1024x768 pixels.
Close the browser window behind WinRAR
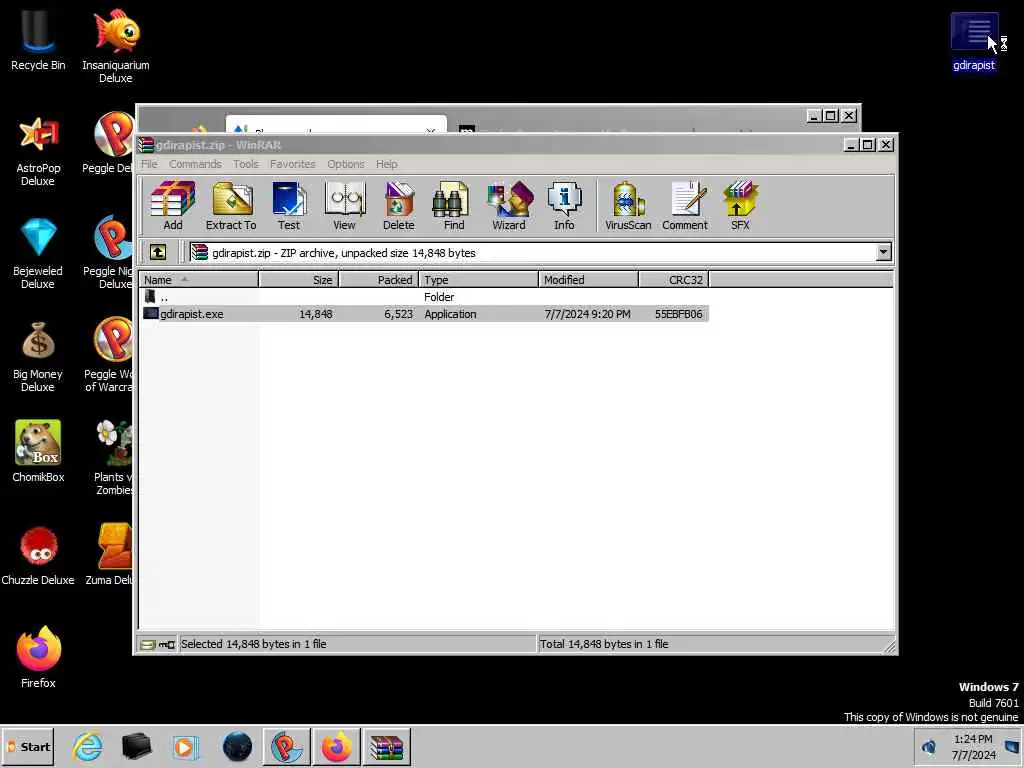pyautogui.click(x=849, y=116)
